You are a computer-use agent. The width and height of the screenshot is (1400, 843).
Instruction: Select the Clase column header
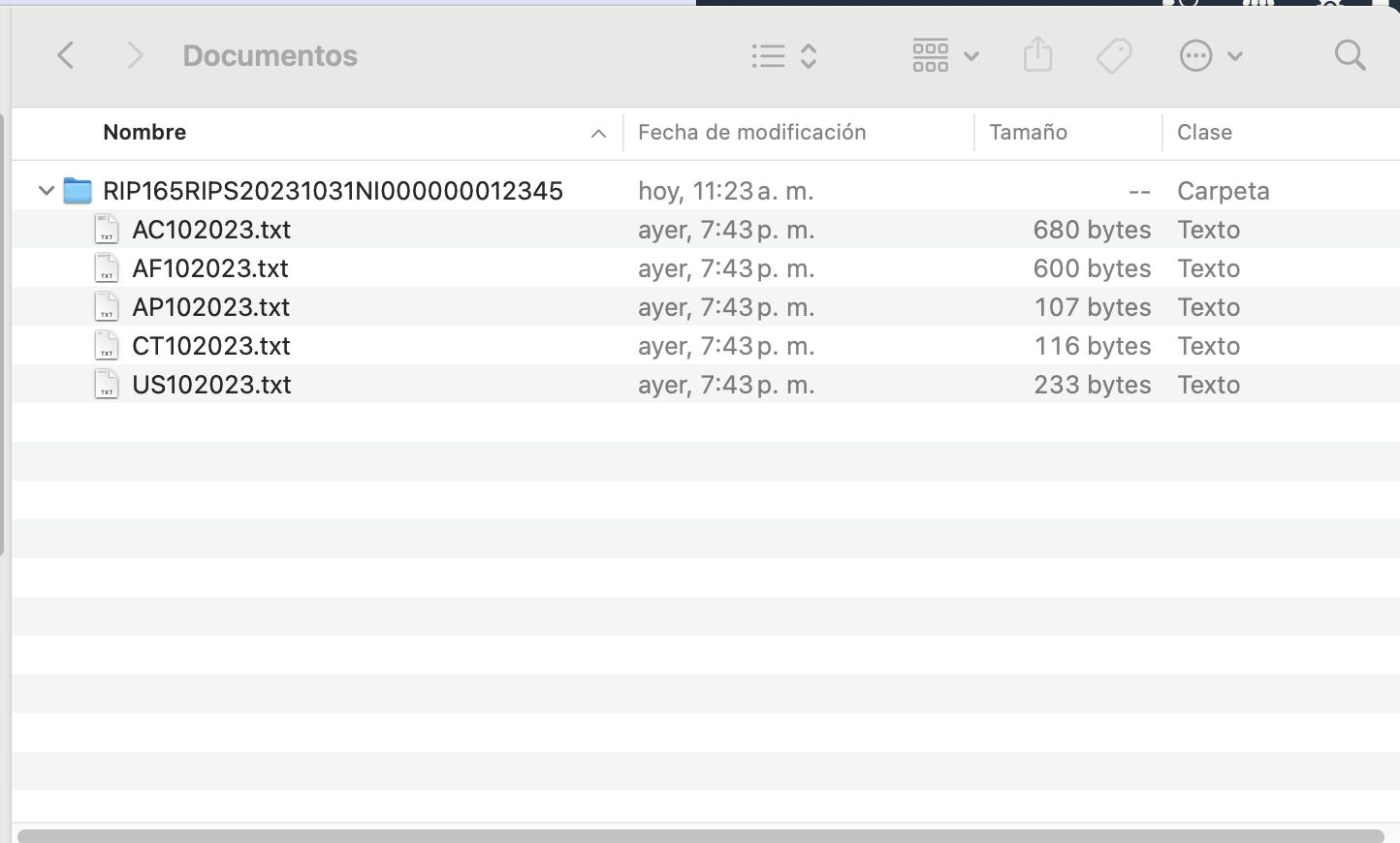click(1204, 133)
